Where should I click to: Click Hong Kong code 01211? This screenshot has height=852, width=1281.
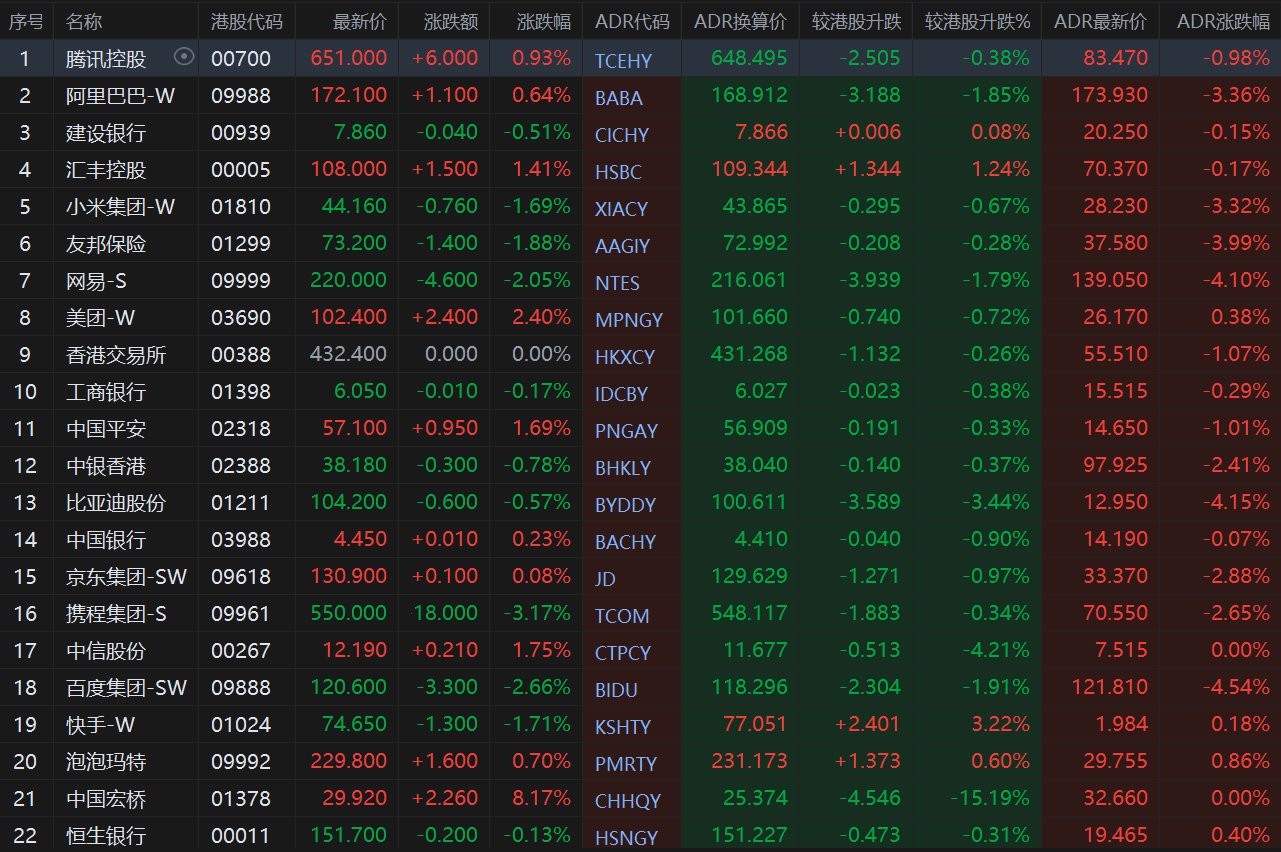pyautogui.click(x=241, y=503)
